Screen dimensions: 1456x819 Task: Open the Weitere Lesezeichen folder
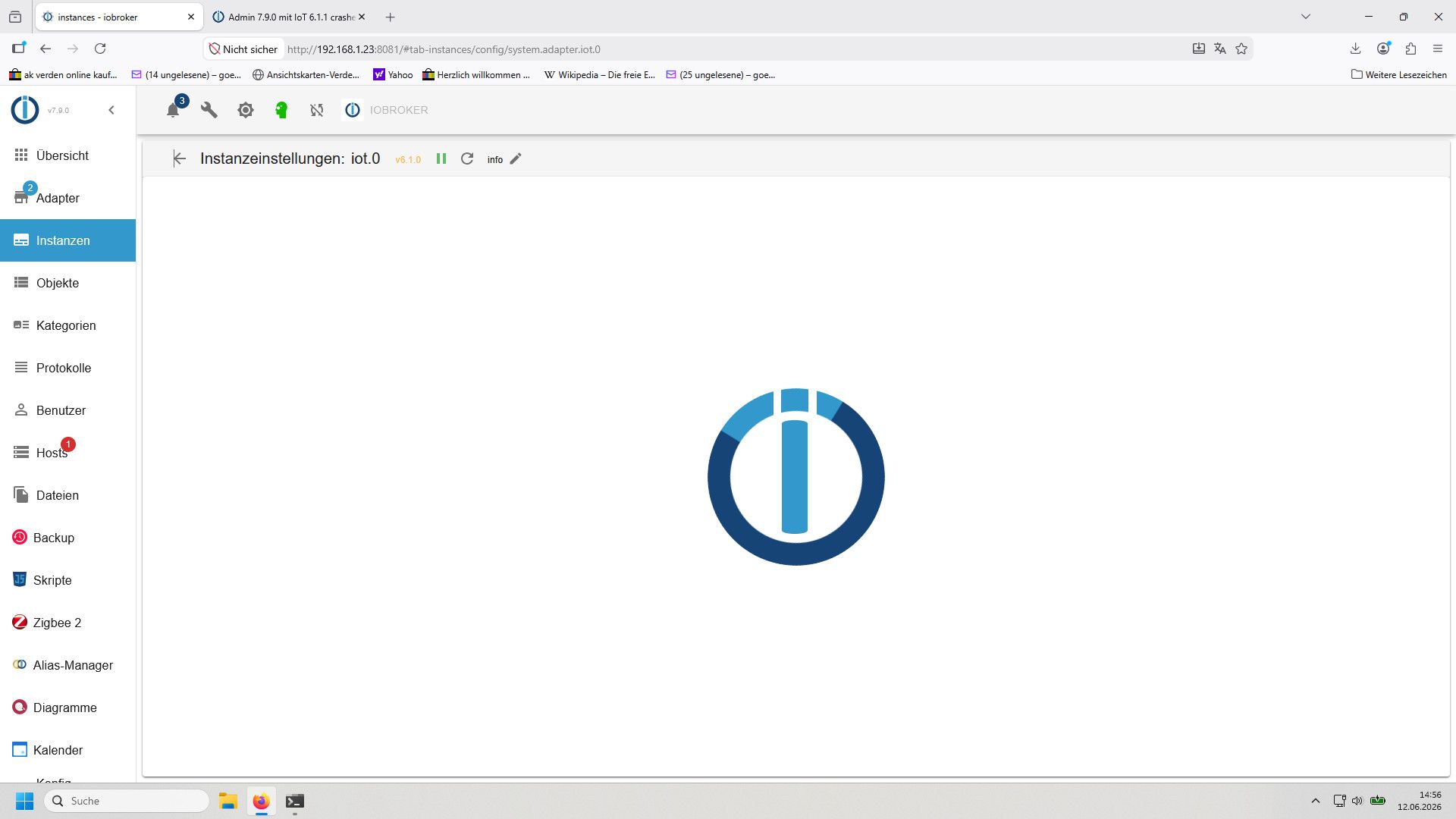pyautogui.click(x=1399, y=74)
